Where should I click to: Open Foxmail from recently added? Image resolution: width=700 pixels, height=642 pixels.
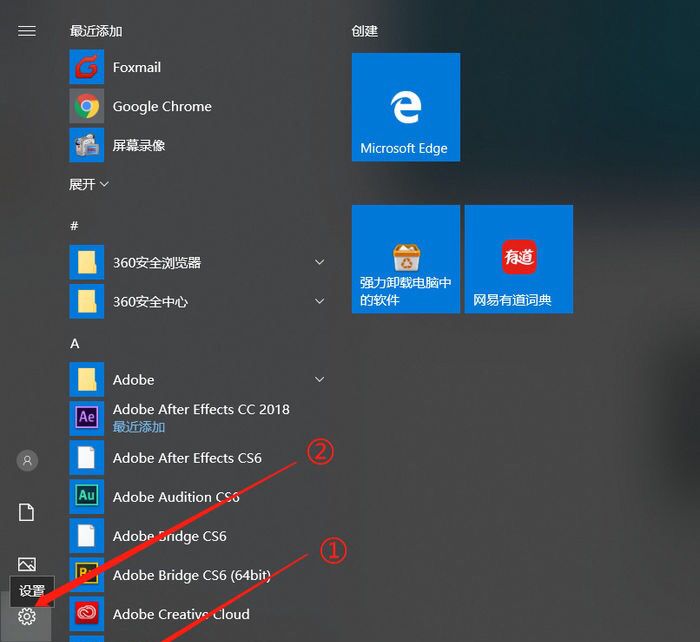tap(87, 67)
